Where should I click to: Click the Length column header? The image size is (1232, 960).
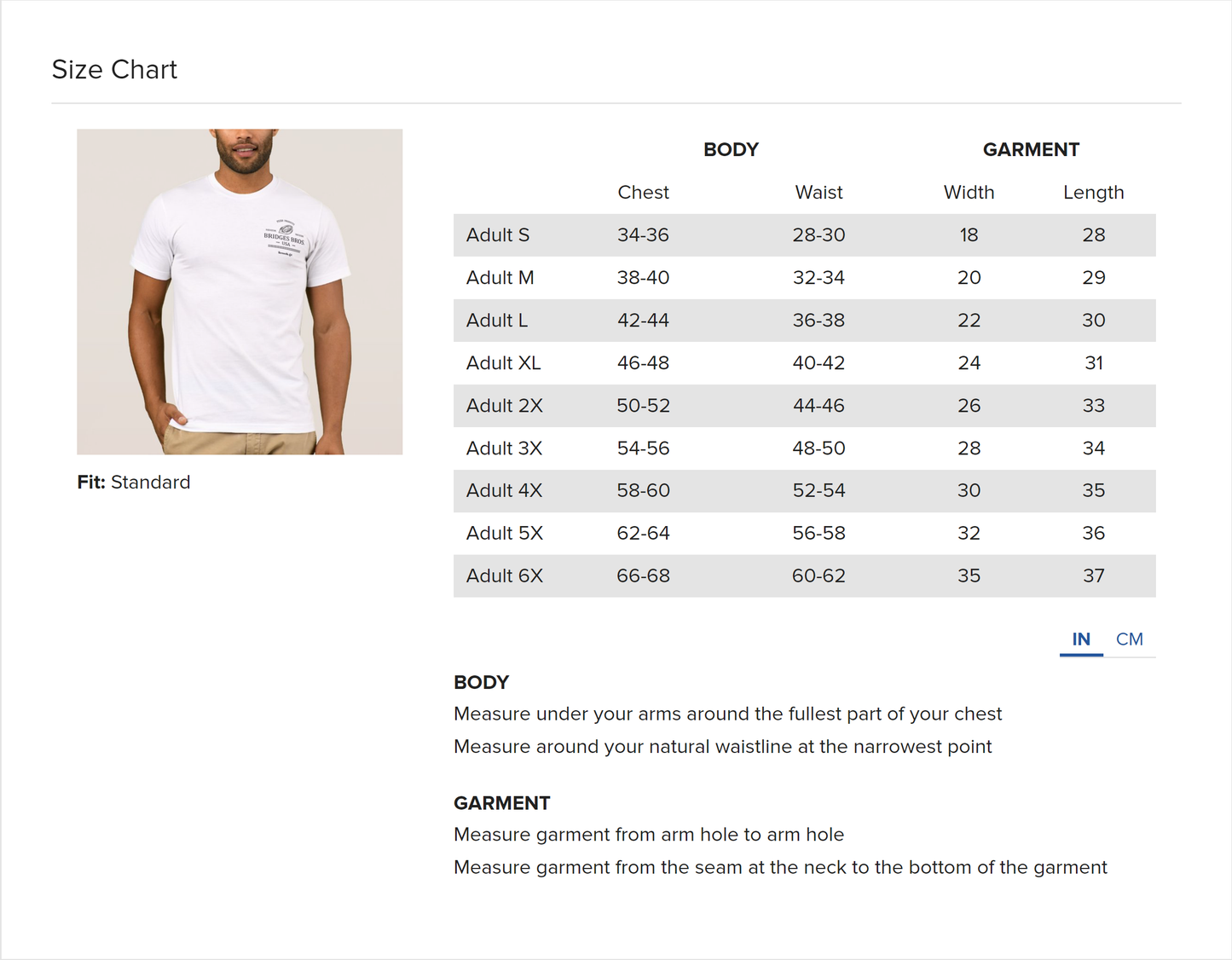[1093, 193]
